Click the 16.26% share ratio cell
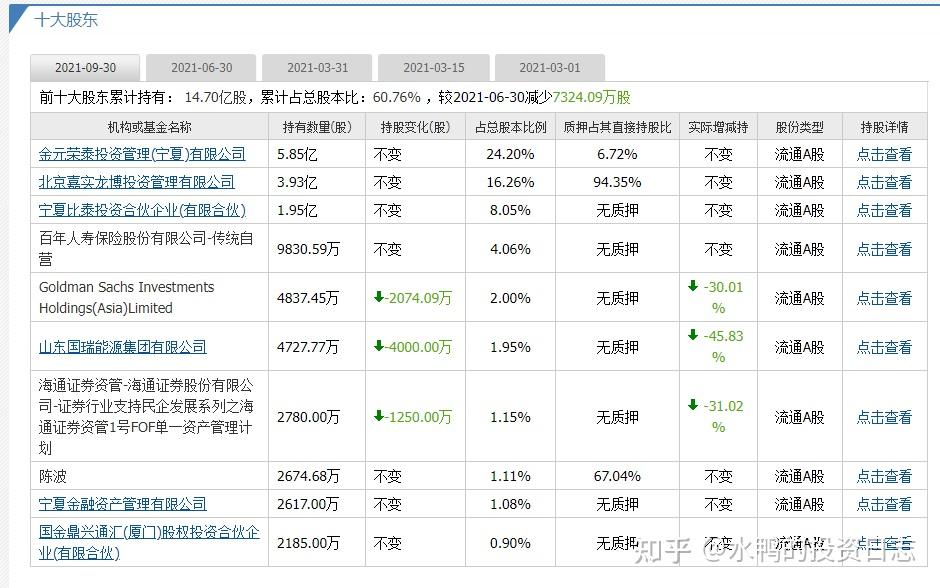Viewport: 940px width, 588px height. click(x=510, y=182)
